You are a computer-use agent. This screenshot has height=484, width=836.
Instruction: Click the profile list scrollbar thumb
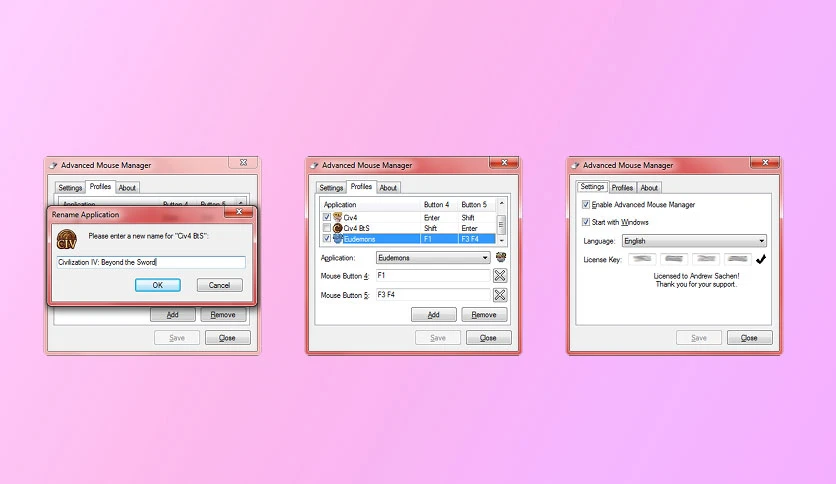pos(501,223)
